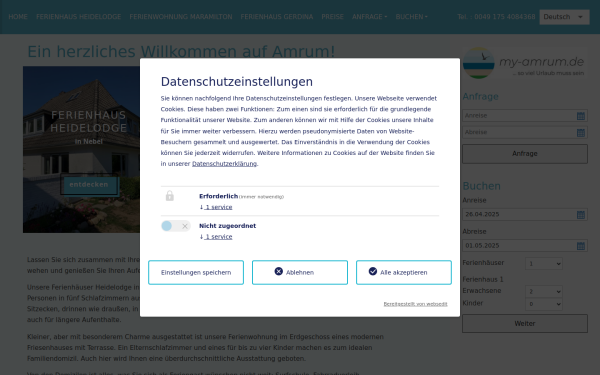Click the sidebar Anfrage button
600x375 pixels.
click(x=525, y=154)
